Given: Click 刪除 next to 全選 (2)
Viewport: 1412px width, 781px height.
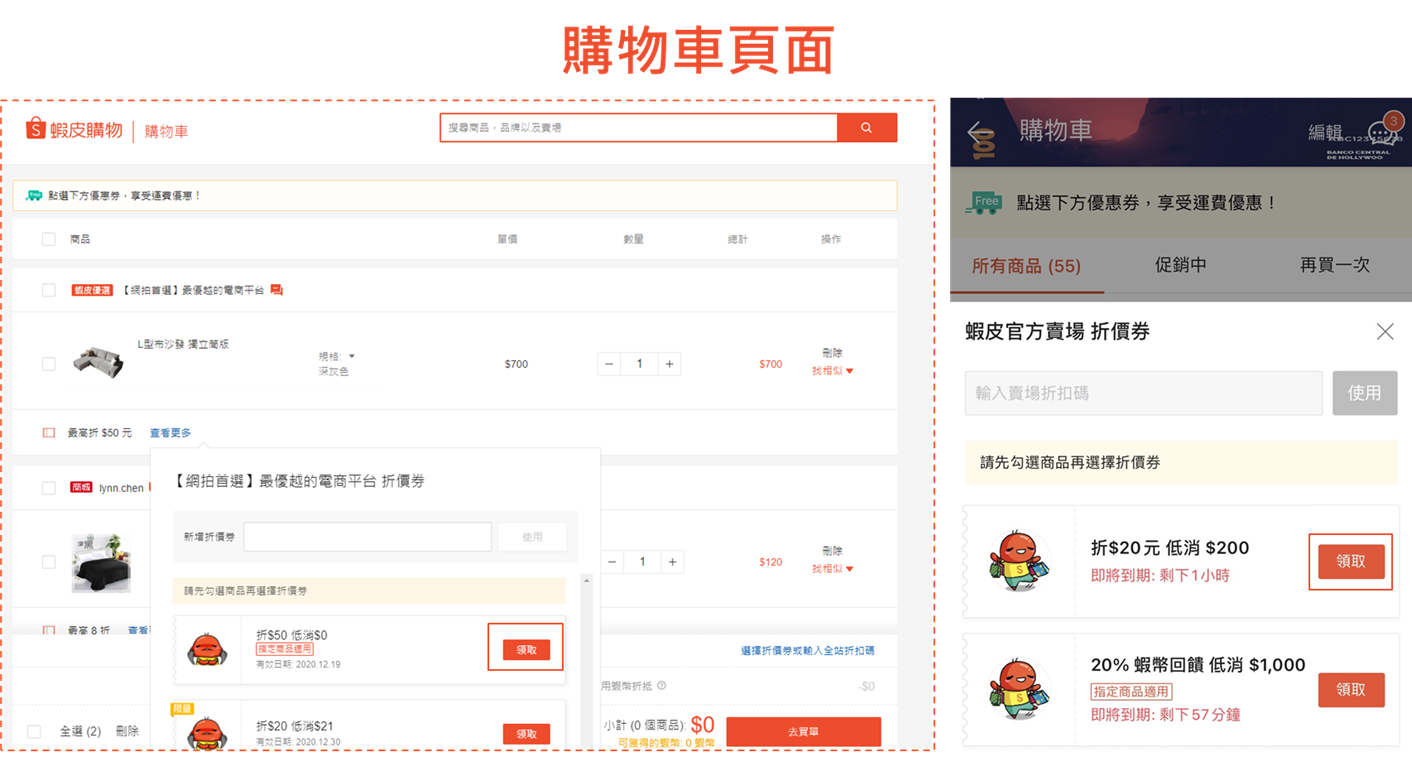Looking at the screenshot, I should [127, 731].
